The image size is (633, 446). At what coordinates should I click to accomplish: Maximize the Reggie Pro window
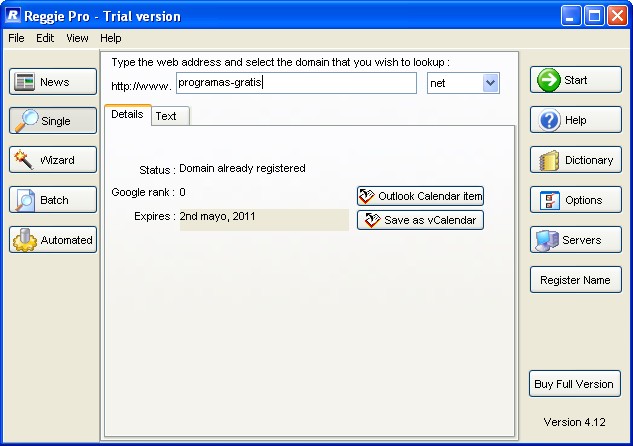pyautogui.click(x=594, y=16)
